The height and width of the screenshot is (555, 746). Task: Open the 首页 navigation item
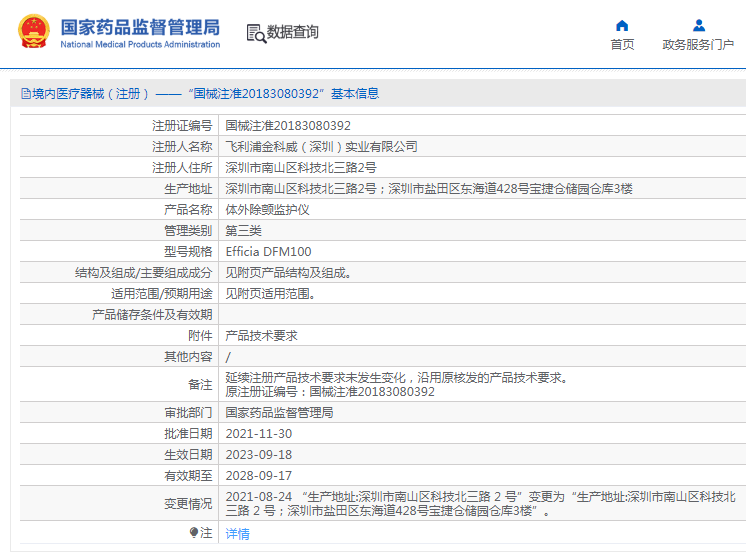coord(622,45)
